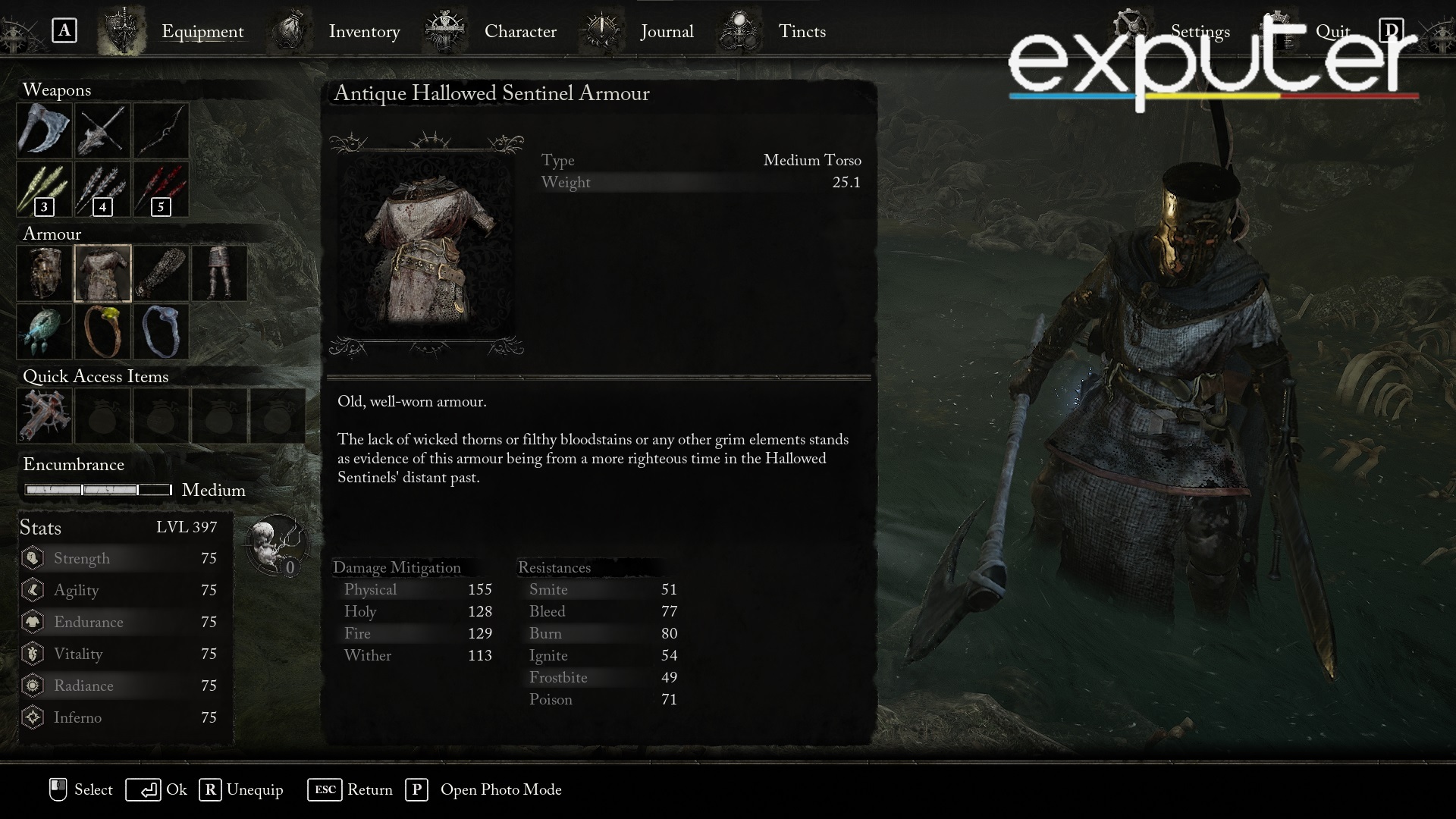
Task: Open the Journal menu tab
Action: (x=667, y=31)
